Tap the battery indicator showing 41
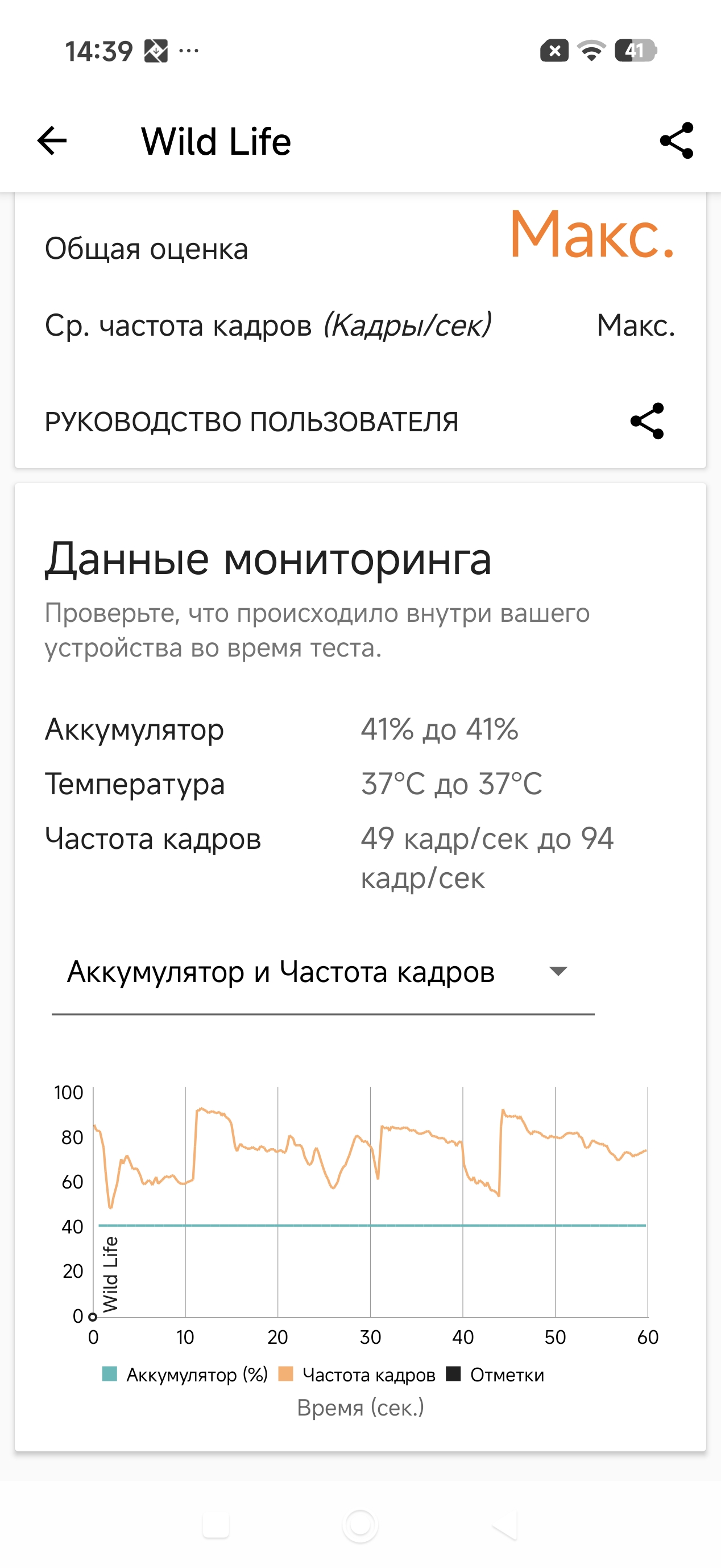This screenshot has width=721, height=1568. click(x=635, y=51)
